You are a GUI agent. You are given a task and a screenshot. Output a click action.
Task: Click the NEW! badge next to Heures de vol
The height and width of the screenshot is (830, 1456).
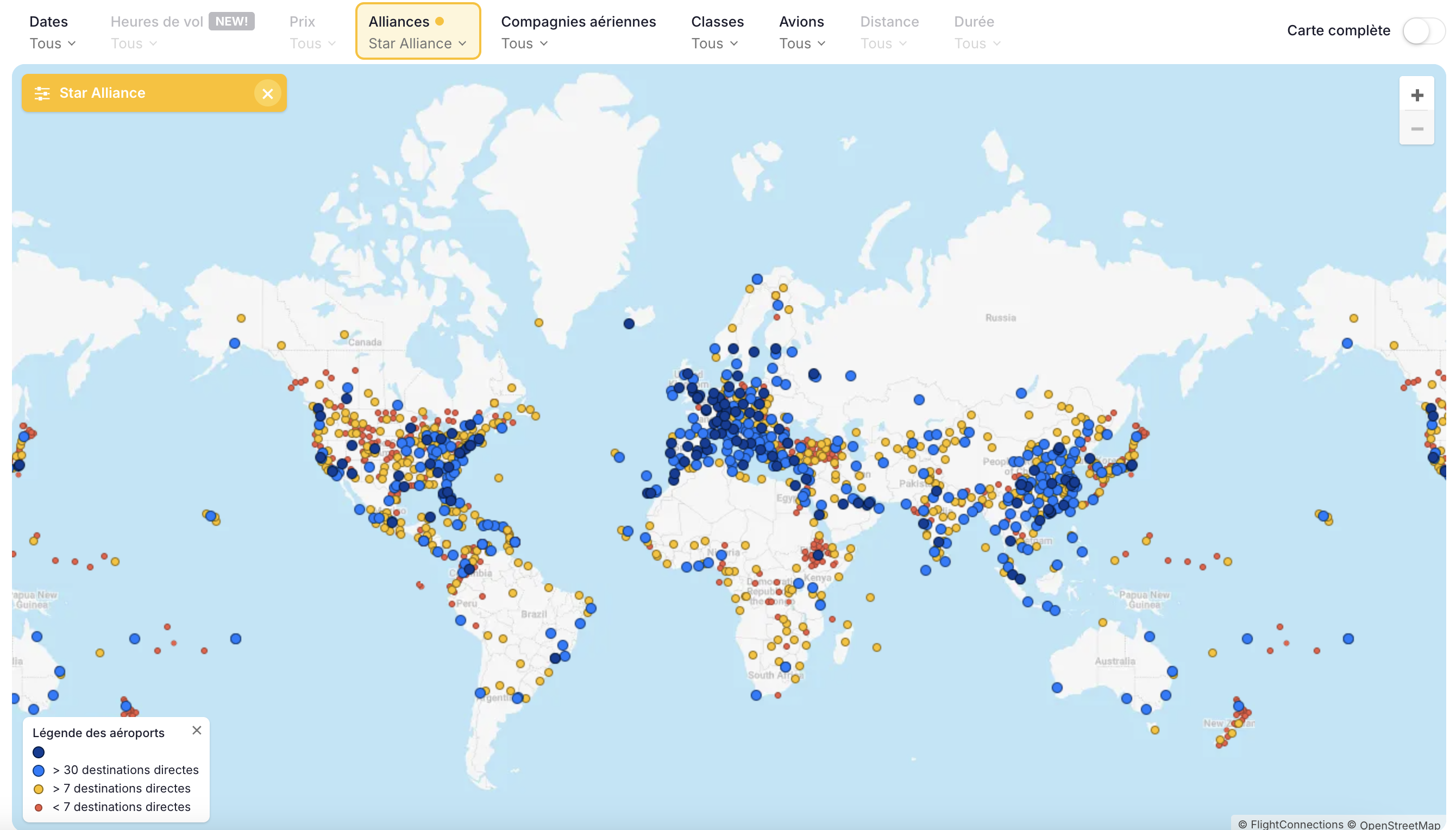coord(231,21)
